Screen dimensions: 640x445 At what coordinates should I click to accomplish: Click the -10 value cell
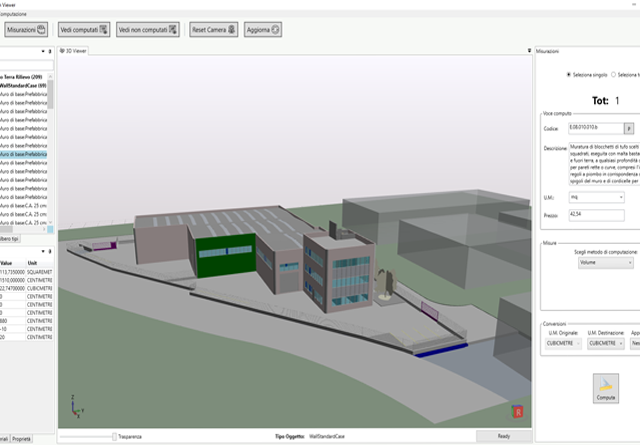pyautogui.click(x=13, y=329)
